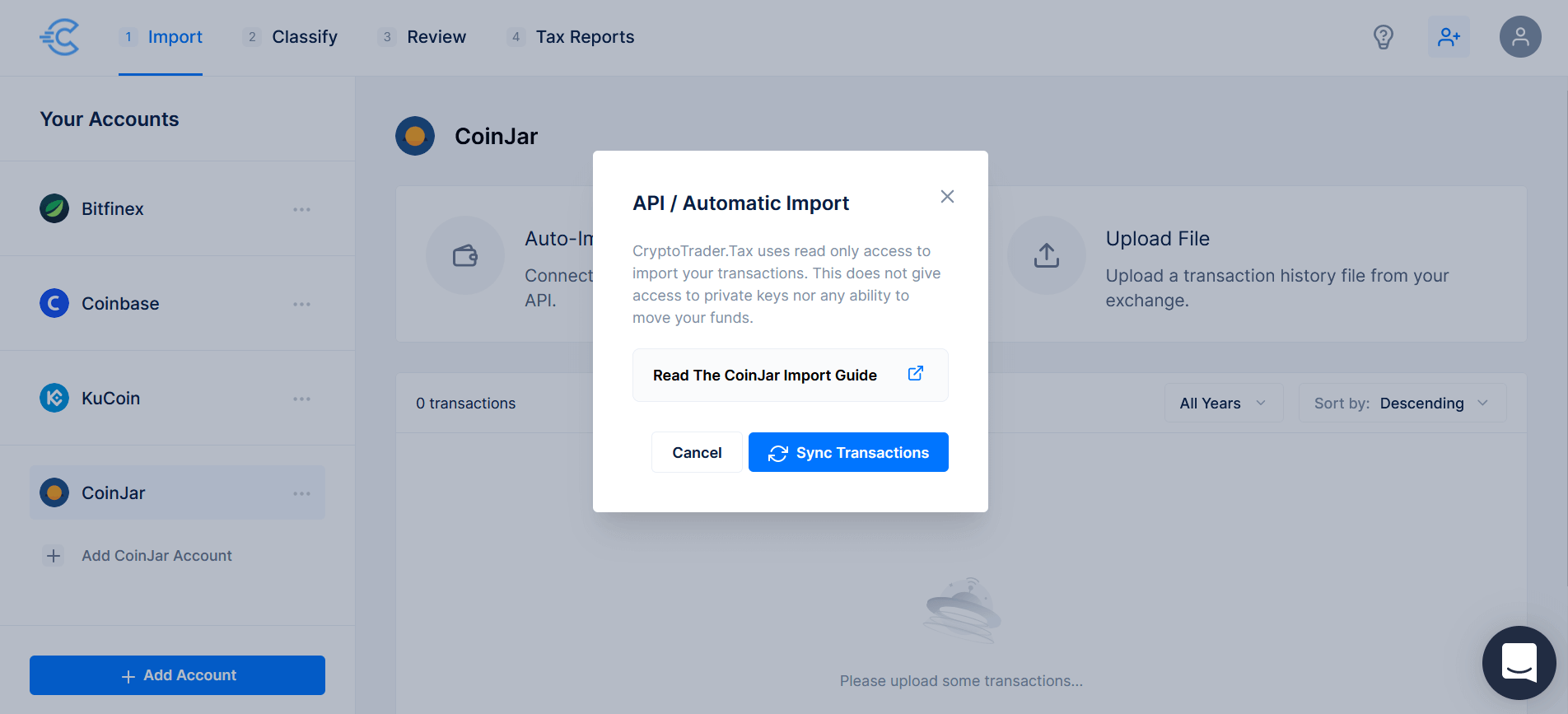Screen dimensions: 1568x714
Task: Open the All Years filter dropdown
Action: tap(1224, 403)
